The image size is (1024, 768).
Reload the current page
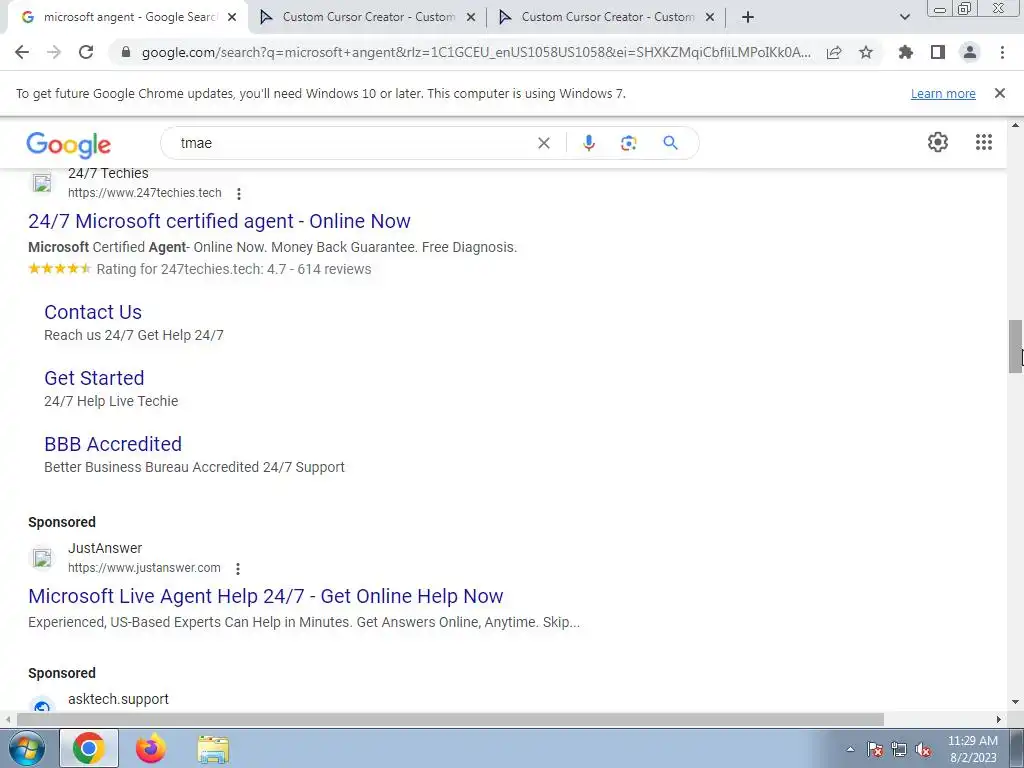click(x=86, y=52)
